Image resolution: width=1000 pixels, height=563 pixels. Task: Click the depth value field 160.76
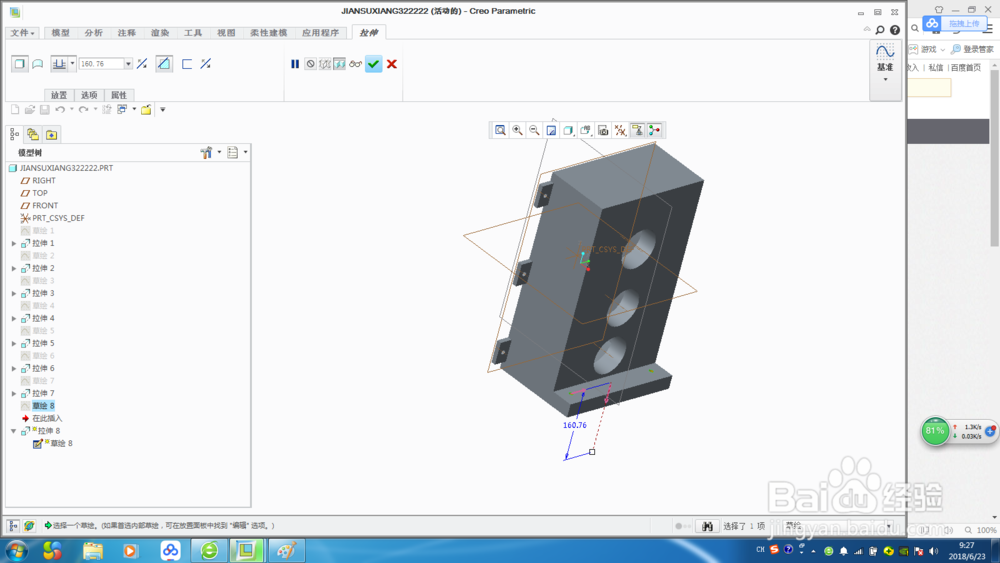point(101,64)
